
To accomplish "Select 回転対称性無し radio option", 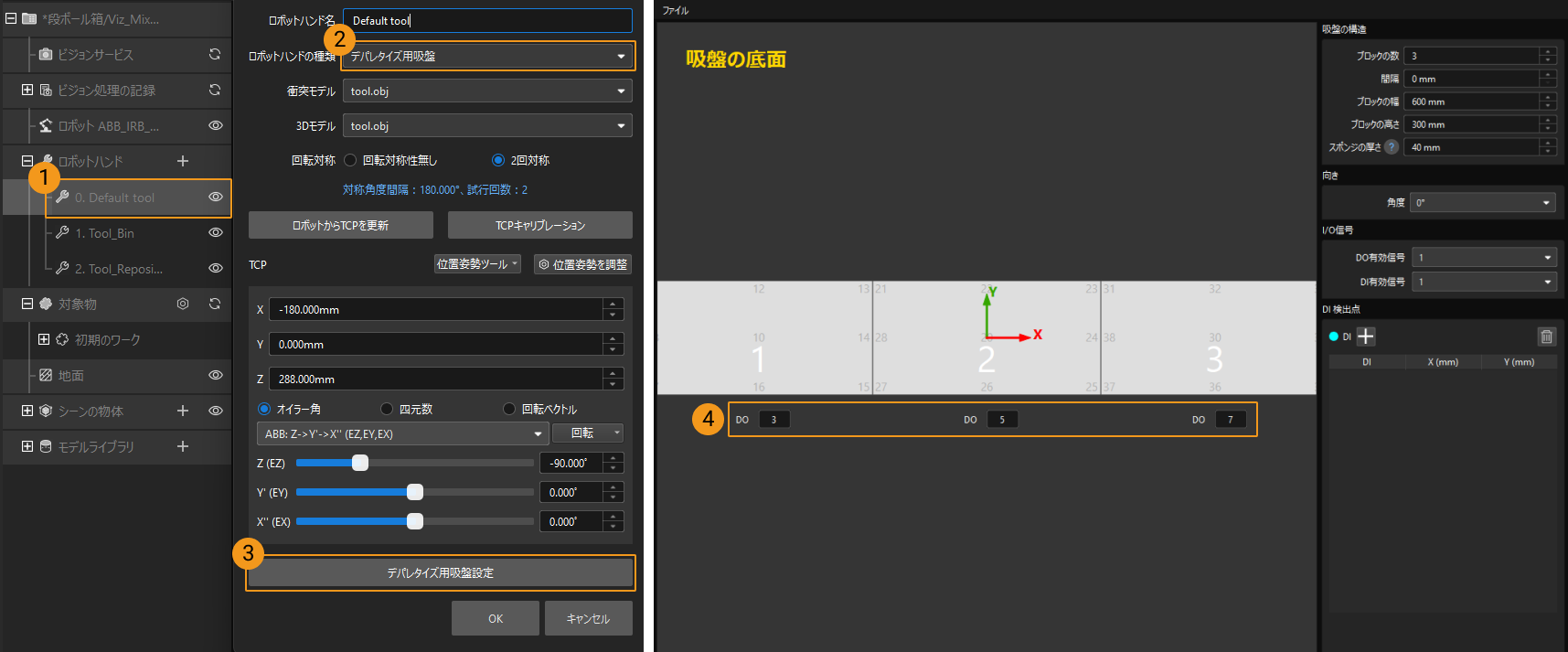I will (x=350, y=160).
